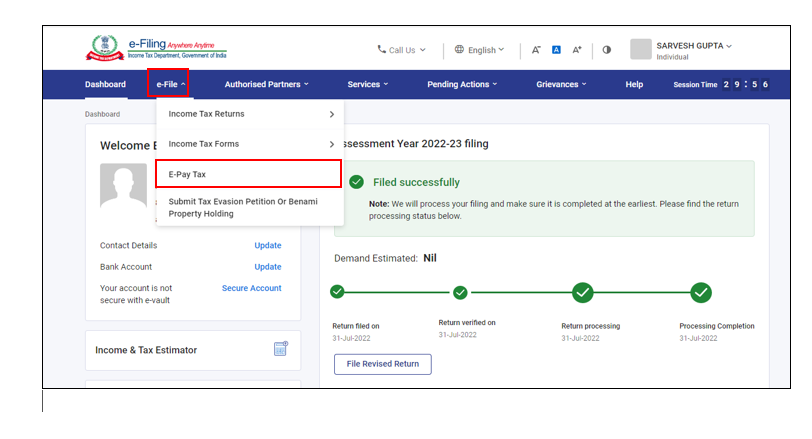This screenshot has height=439, width=812.
Task: Open the Sarvesh Gupta account dropdown
Action: tap(694, 46)
